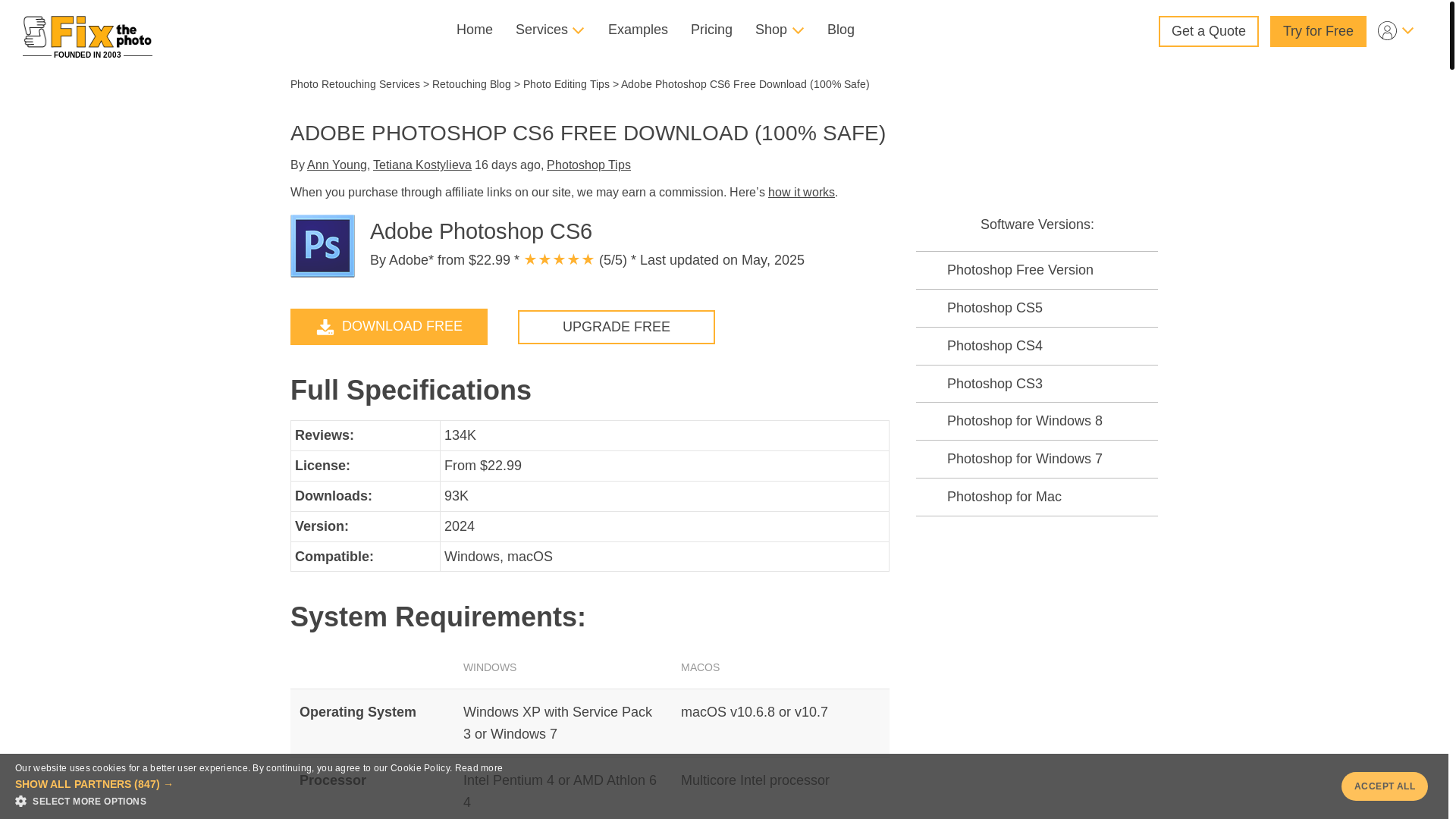Click the Operating System row label
Viewport: 1456px width, 819px height.
(x=358, y=712)
